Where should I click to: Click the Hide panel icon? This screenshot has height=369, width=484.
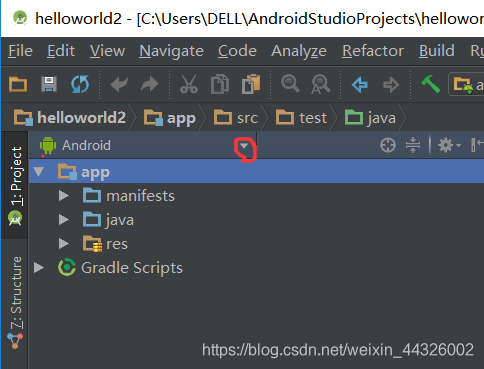click(477, 145)
